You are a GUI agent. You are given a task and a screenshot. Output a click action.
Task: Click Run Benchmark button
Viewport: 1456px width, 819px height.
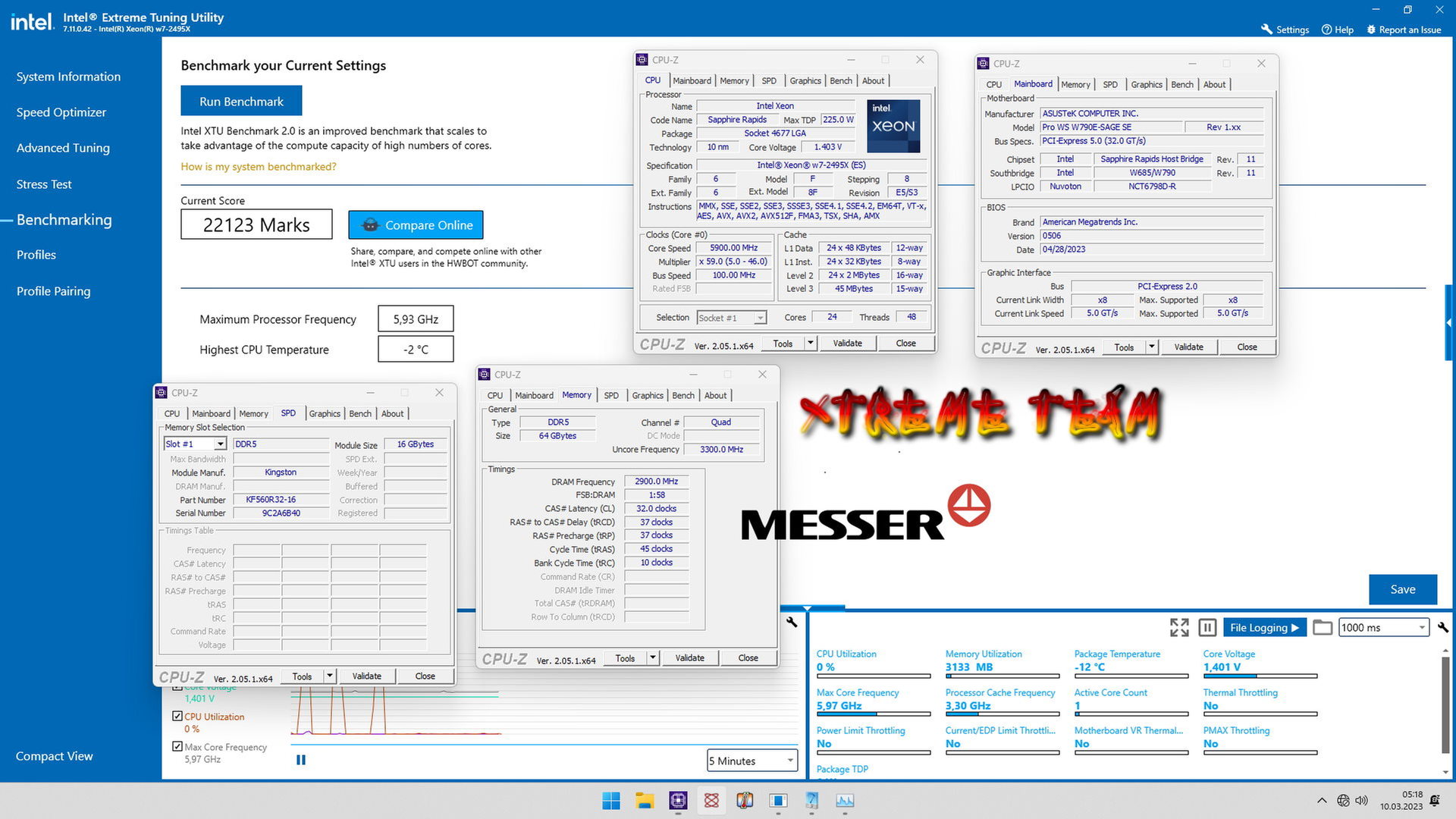coord(241,101)
